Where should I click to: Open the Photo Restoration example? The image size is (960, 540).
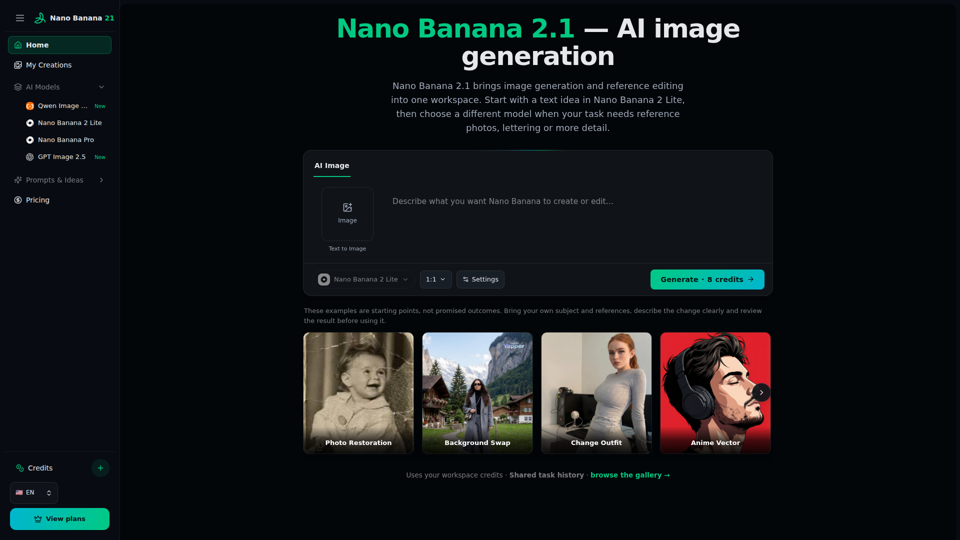(x=358, y=393)
